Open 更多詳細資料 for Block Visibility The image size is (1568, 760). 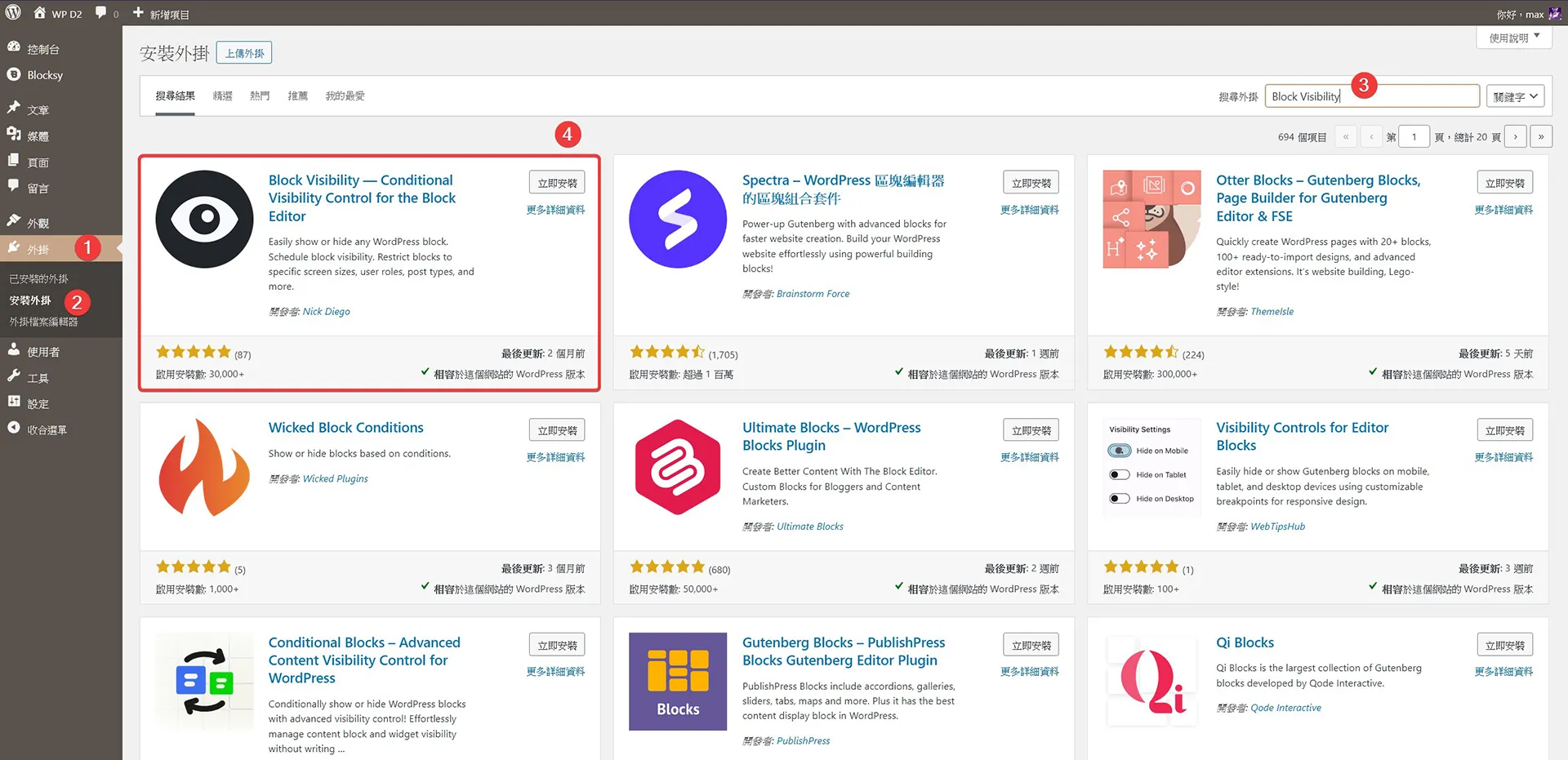tap(556, 210)
